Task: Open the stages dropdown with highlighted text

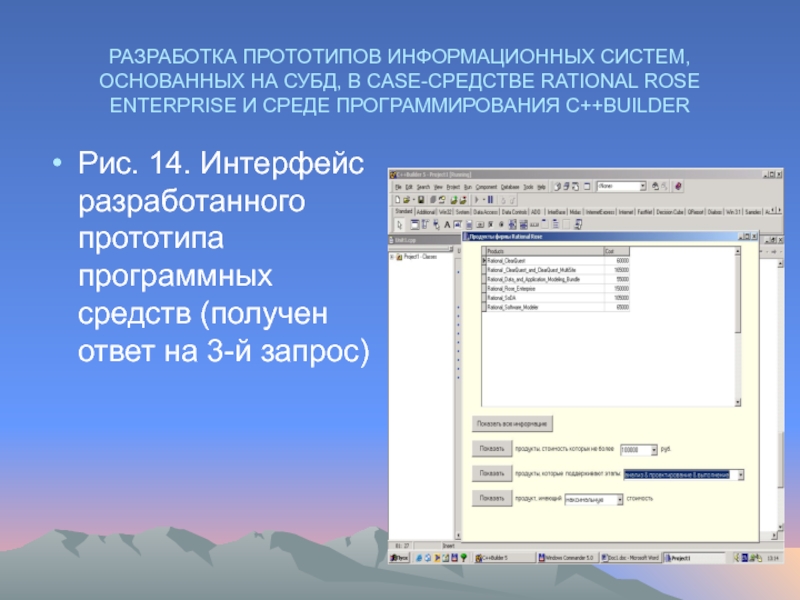Action: 740,475
